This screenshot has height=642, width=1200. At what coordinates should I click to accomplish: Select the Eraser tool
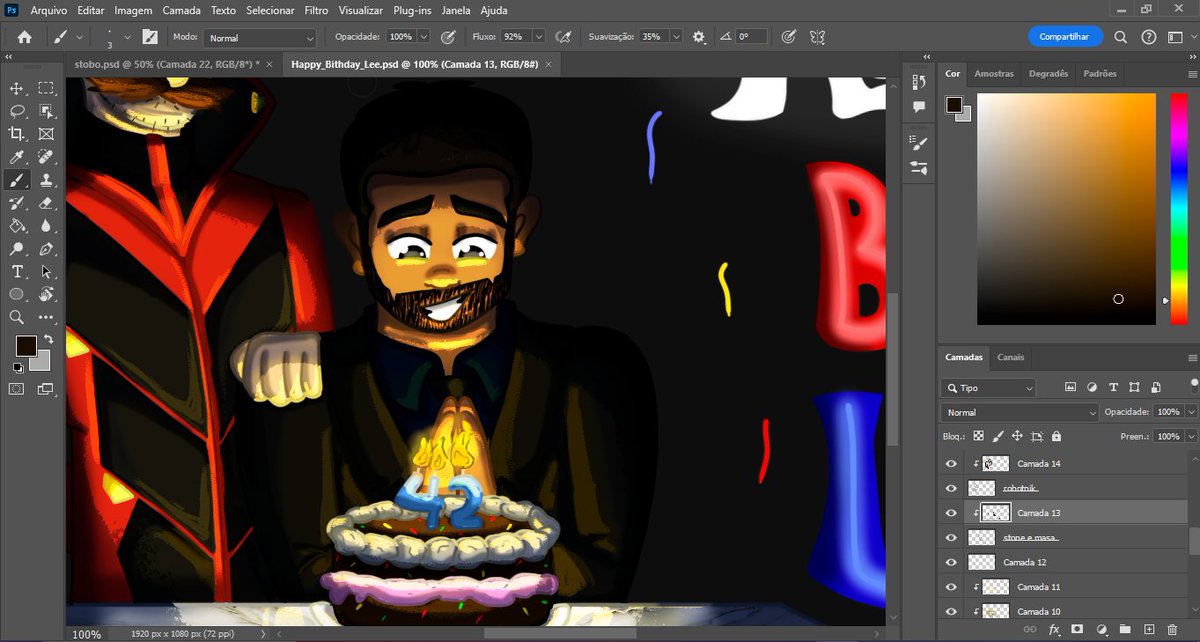click(x=46, y=203)
